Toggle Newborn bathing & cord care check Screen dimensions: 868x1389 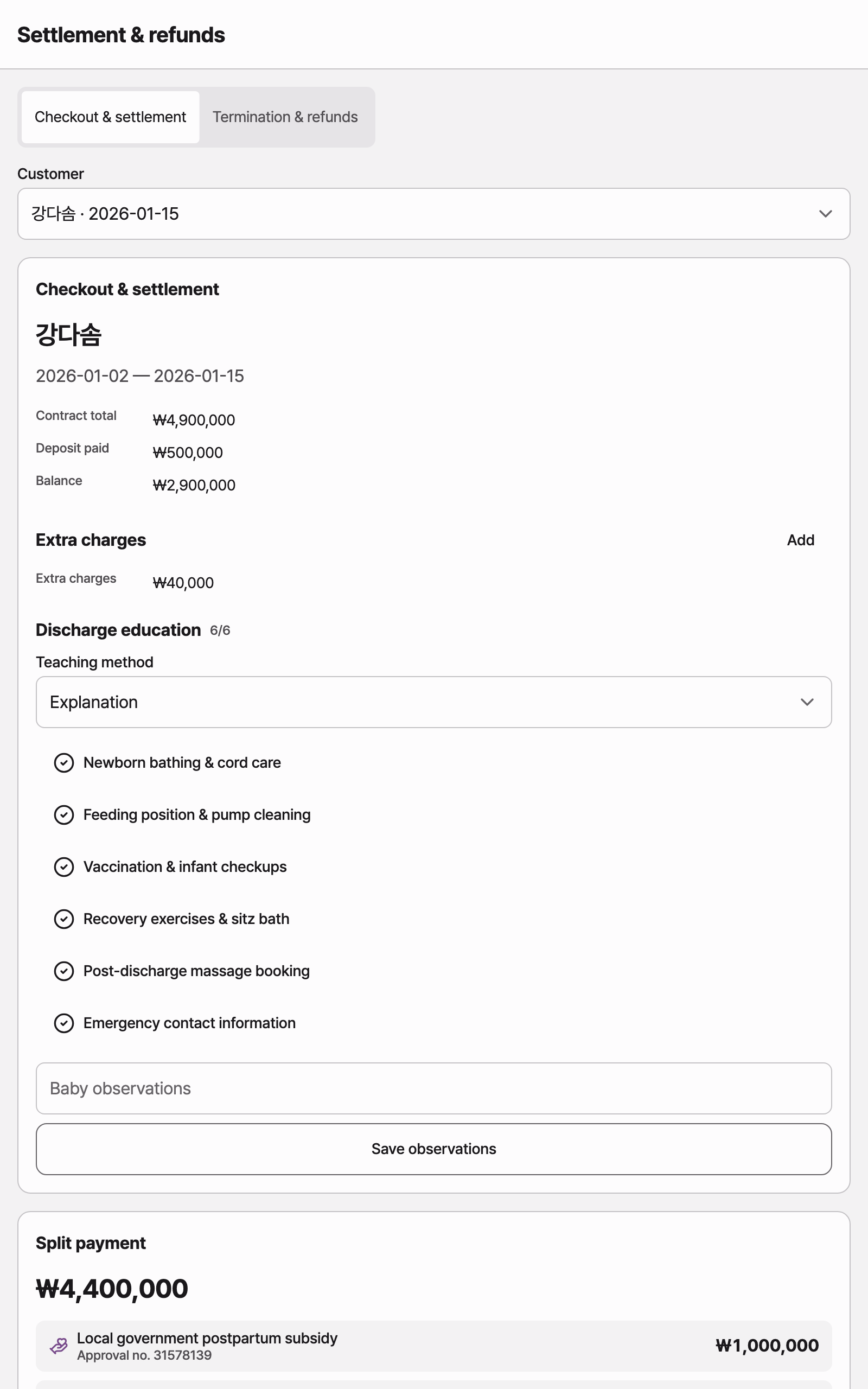pyautogui.click(x=63, y=763)
